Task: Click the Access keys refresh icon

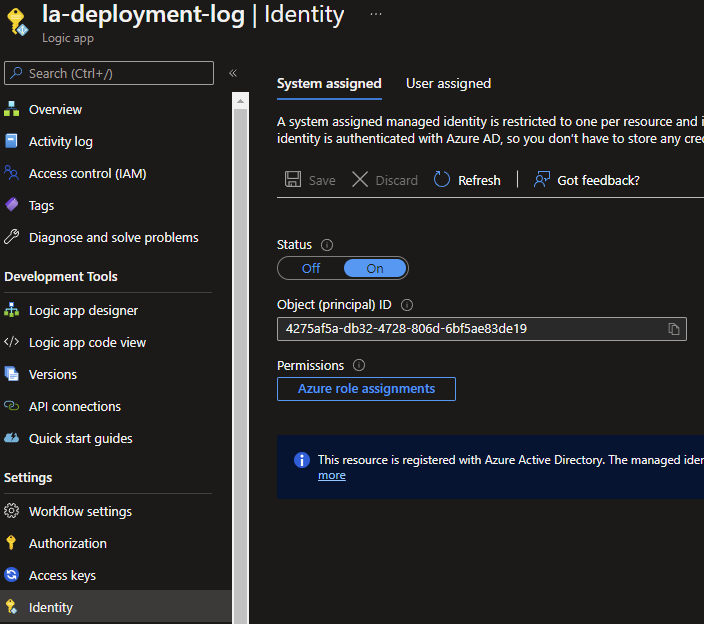Action: coord(11,574)
